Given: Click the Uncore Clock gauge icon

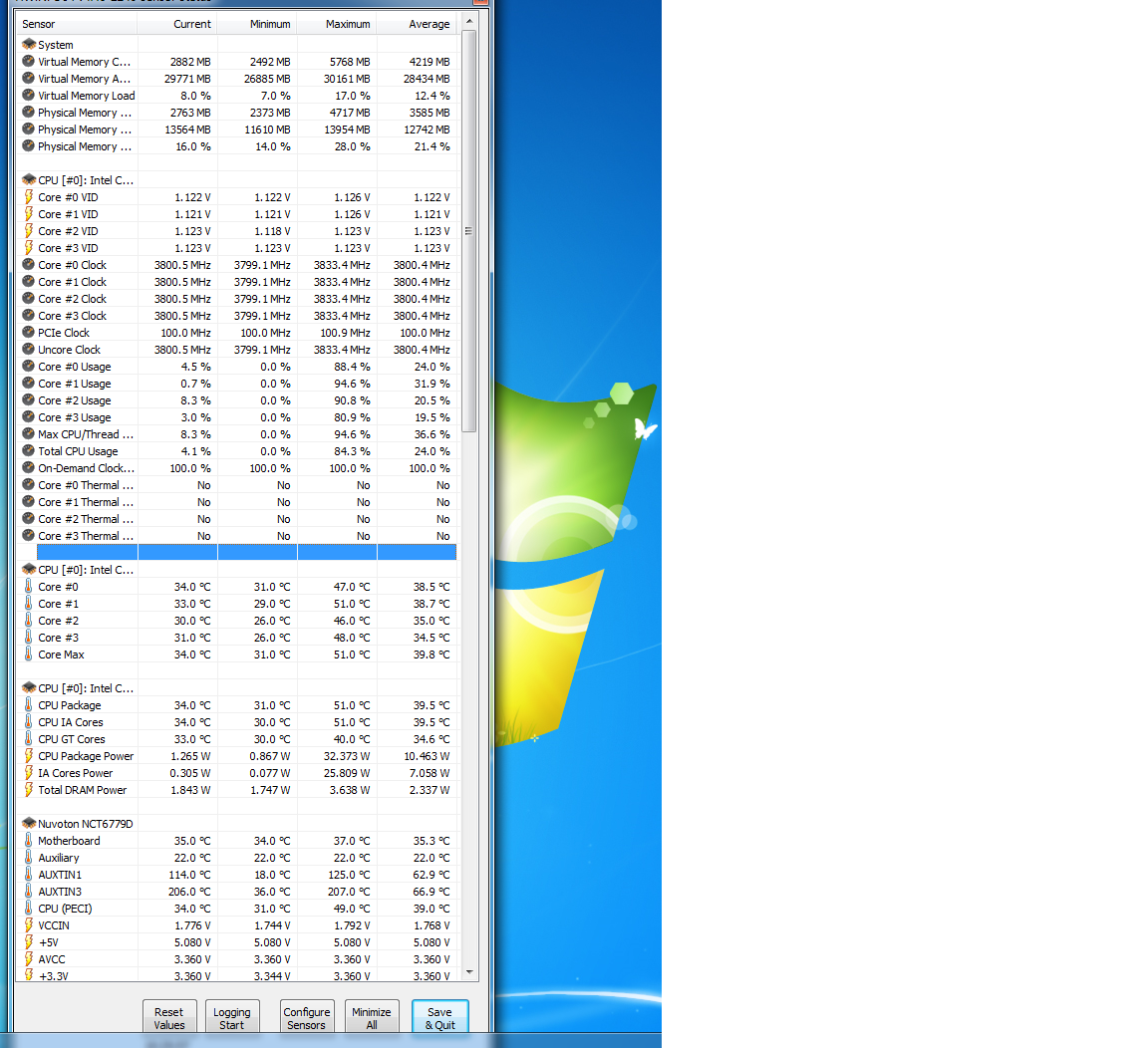Looking at the screenshot, I should click(x=29, y=350).
